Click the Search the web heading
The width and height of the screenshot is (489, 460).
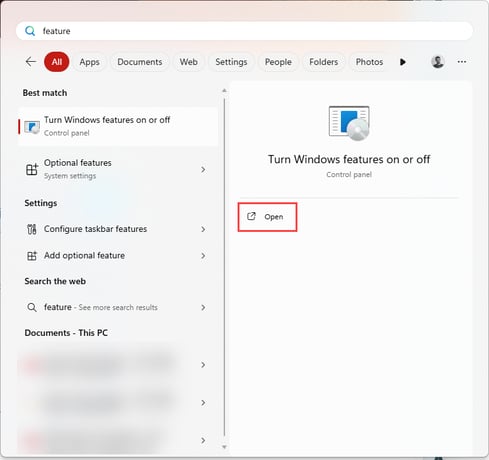pos(55,281)
